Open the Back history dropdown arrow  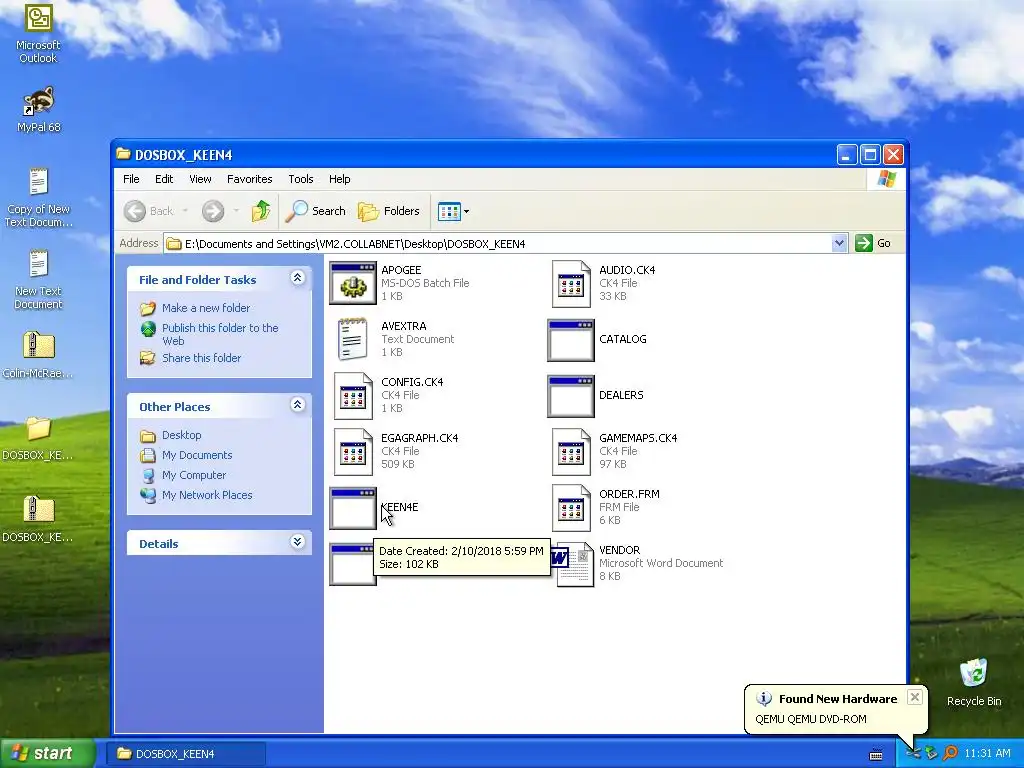(185, 211)
